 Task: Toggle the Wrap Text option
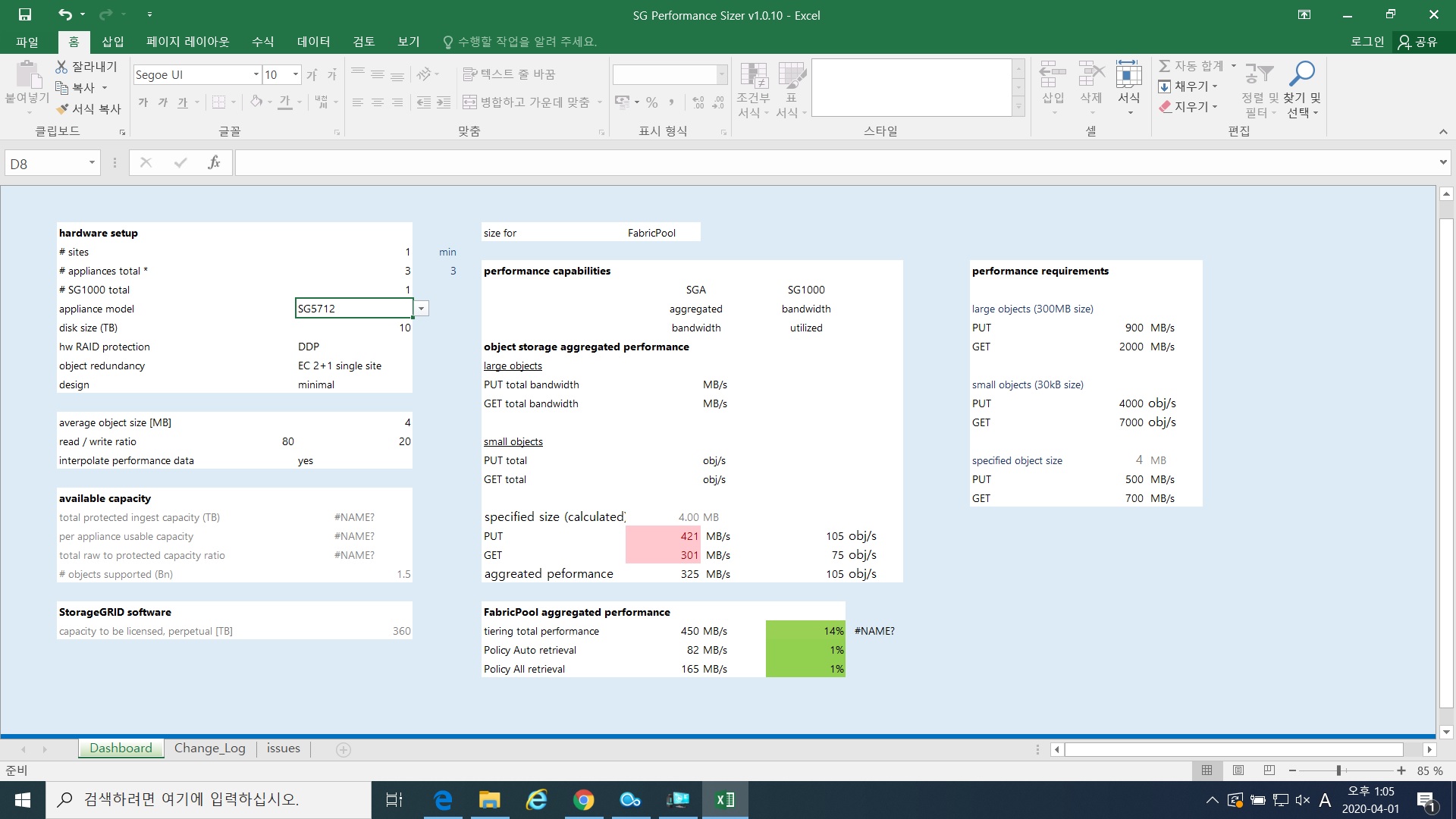(509, 74)
